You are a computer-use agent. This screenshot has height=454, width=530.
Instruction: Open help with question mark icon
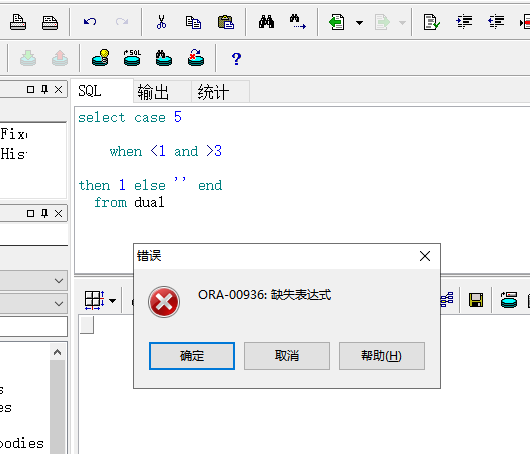[236, 59]
